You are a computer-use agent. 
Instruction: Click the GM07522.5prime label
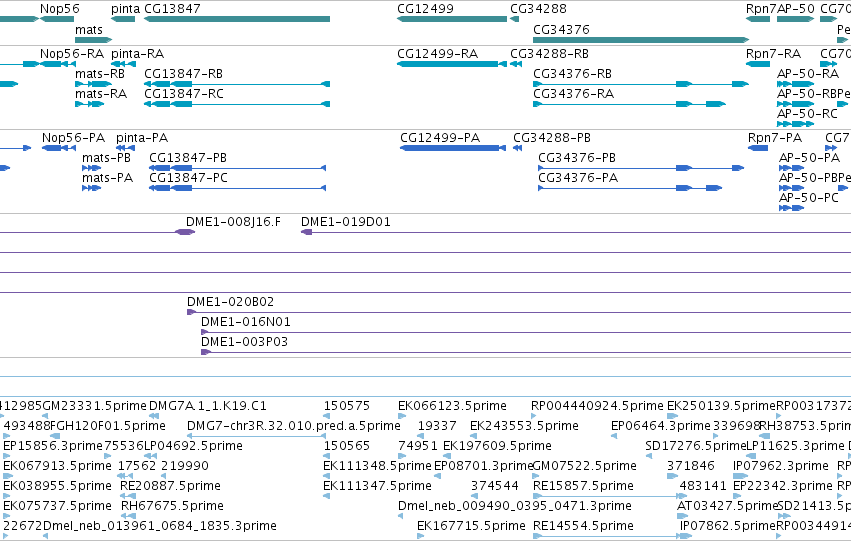pyautogui.click(x=585, y=466)
